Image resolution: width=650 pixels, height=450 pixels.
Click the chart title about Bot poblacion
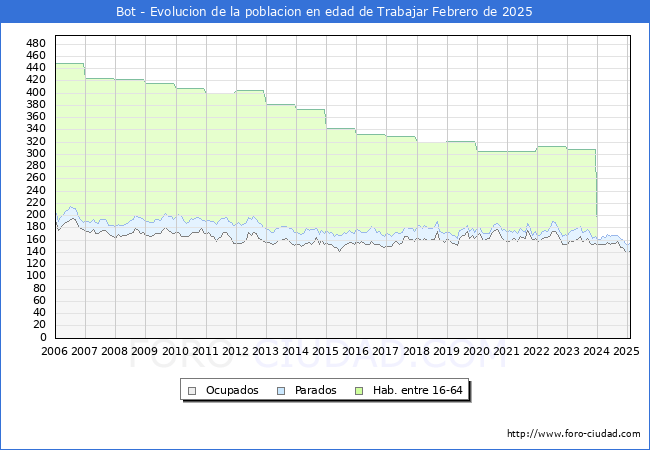324,12
